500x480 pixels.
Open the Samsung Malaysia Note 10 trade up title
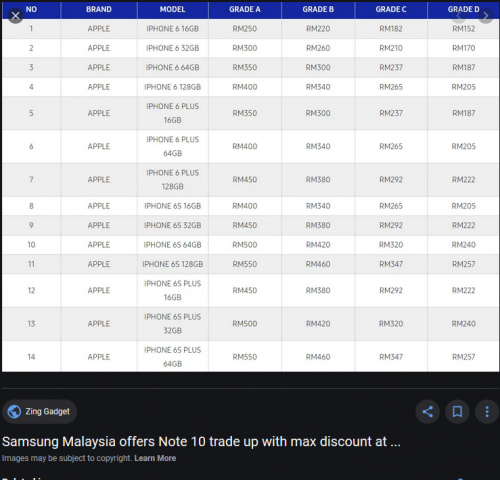coord(201,442)
